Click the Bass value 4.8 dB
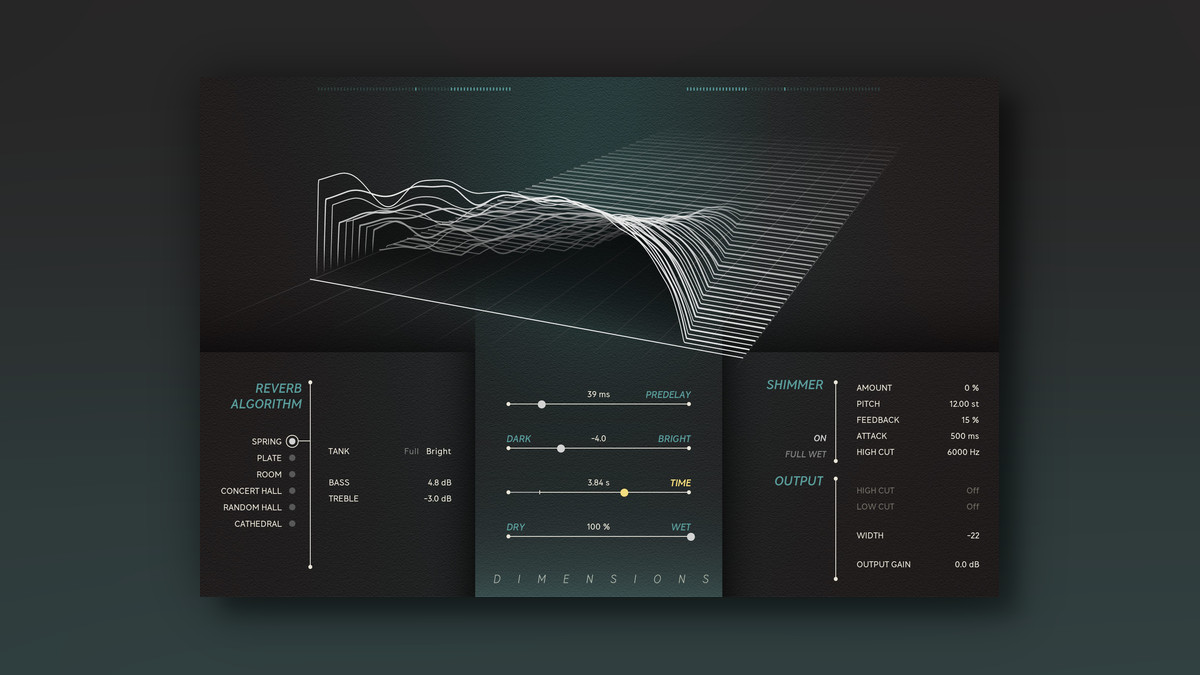The width and height of the screenshot is (1200, 675). coord(438,483)
